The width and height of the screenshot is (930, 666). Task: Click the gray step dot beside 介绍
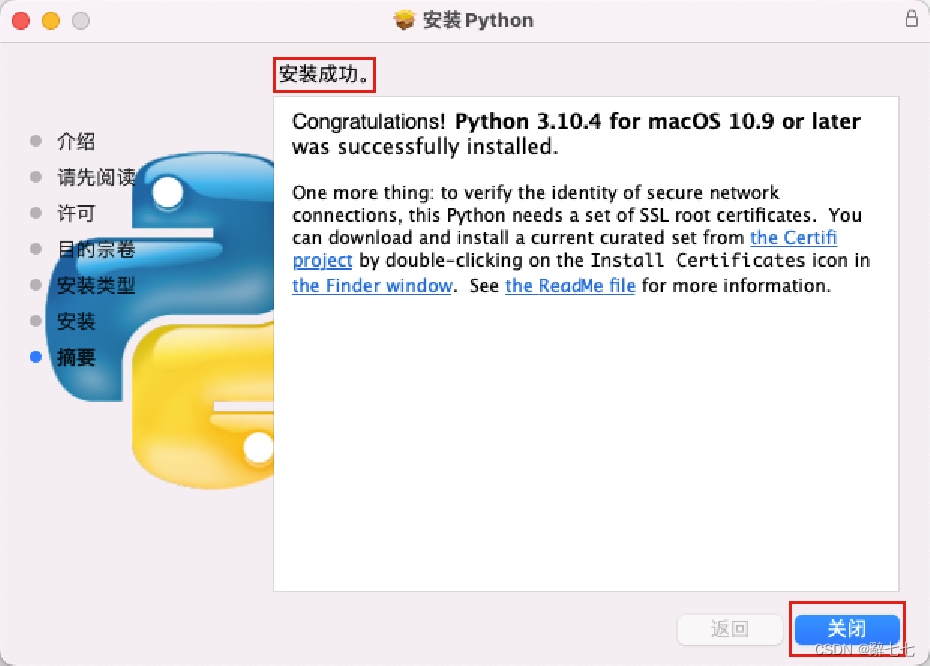pos(37,141)
